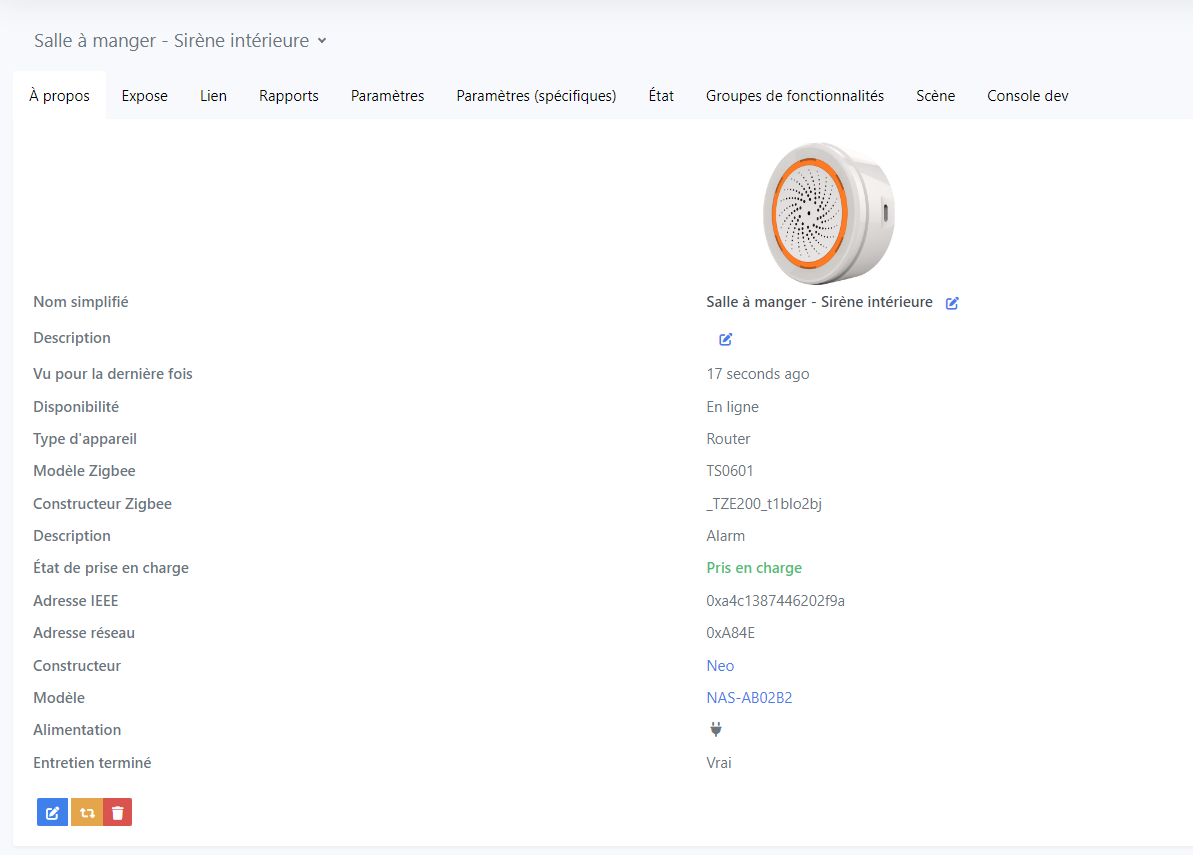1193x855 pixels.
Task: Select the Paramètres tab
Action: click(387, 96)
